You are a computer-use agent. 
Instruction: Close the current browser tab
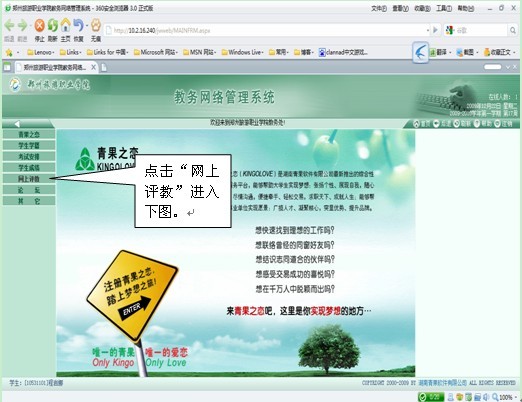(94, 67)
